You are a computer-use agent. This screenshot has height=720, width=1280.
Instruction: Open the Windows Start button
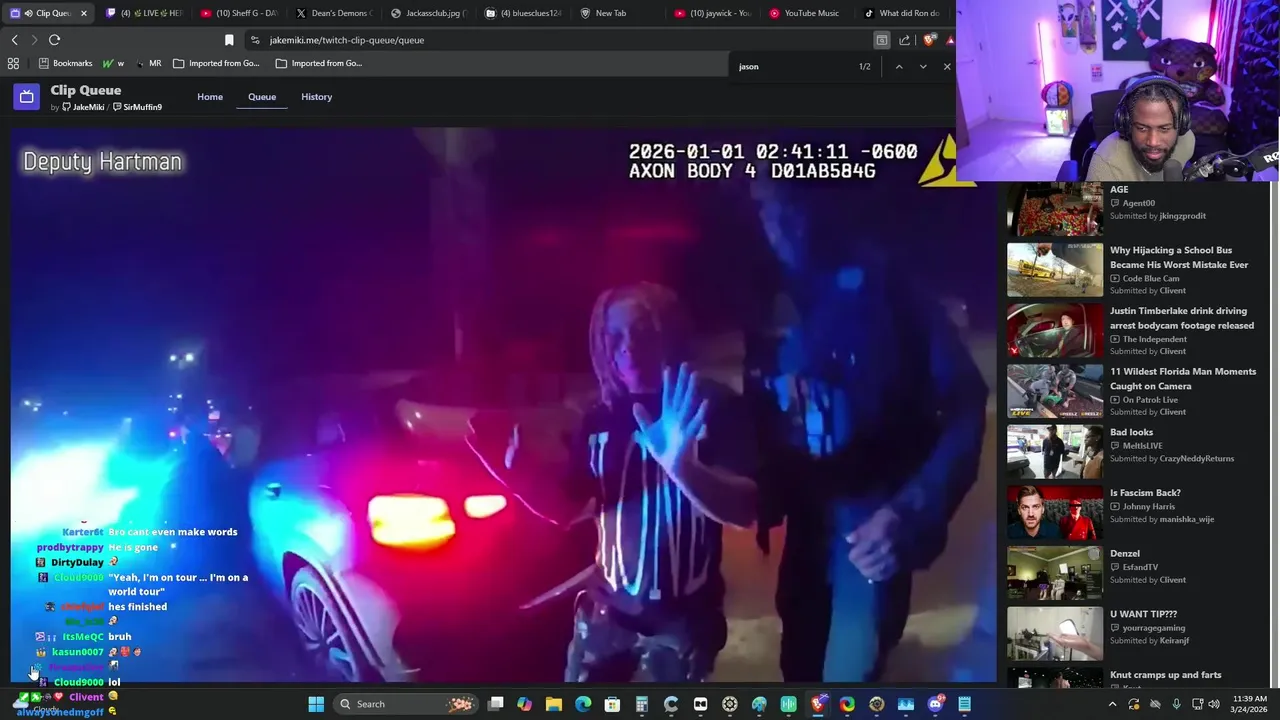click(316, 704)
